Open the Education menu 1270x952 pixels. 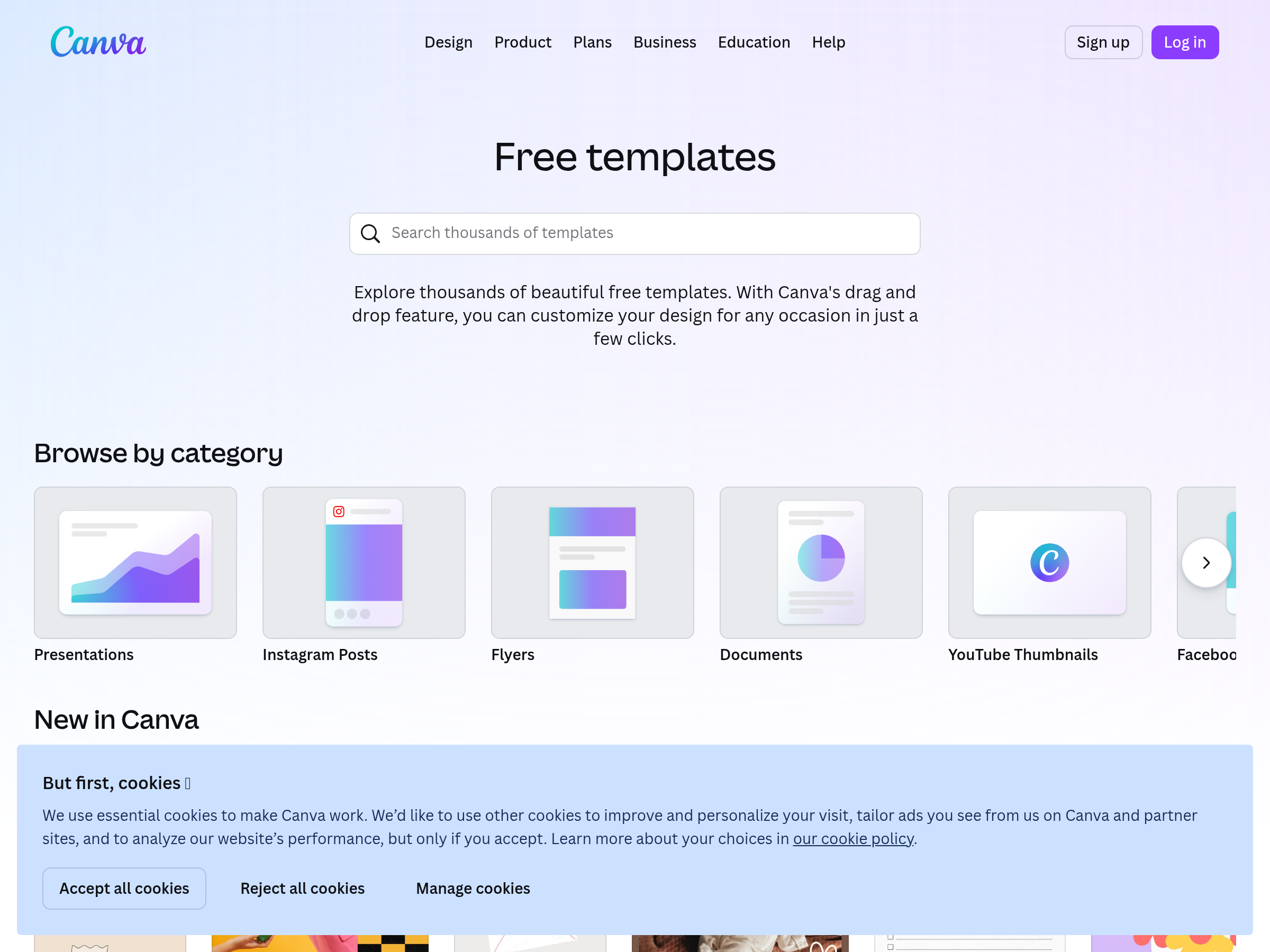(754, 42)
